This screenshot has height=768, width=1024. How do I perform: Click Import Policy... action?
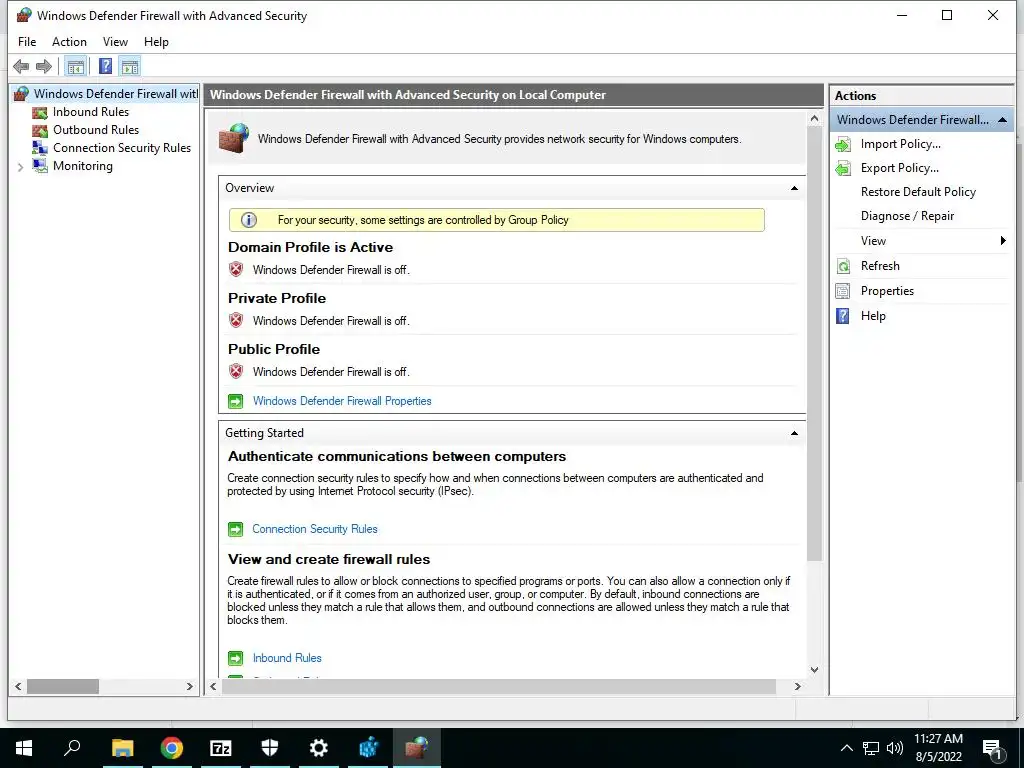point(901,144)
